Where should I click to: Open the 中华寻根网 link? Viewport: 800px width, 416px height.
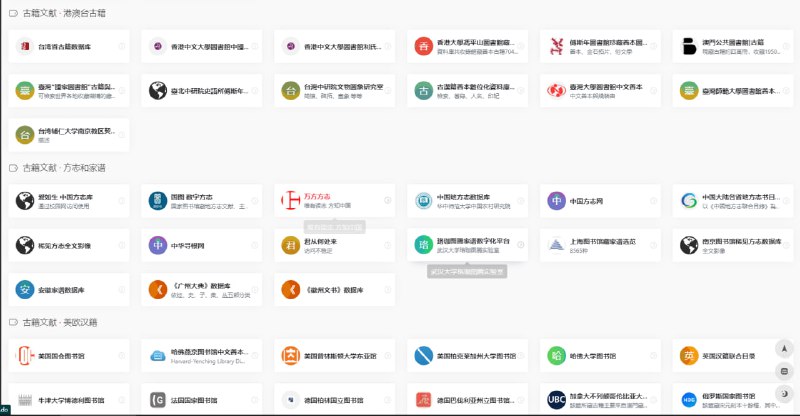(x=188, y=246)
